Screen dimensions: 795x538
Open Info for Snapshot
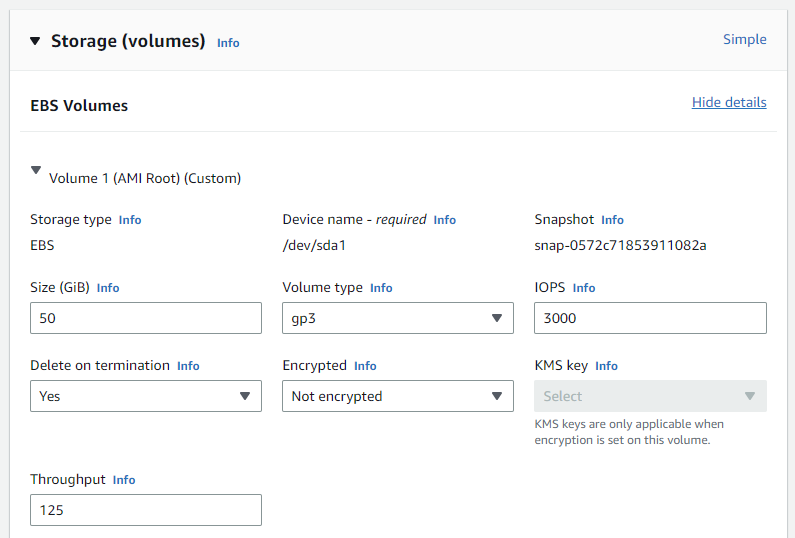tap(612, 220)
